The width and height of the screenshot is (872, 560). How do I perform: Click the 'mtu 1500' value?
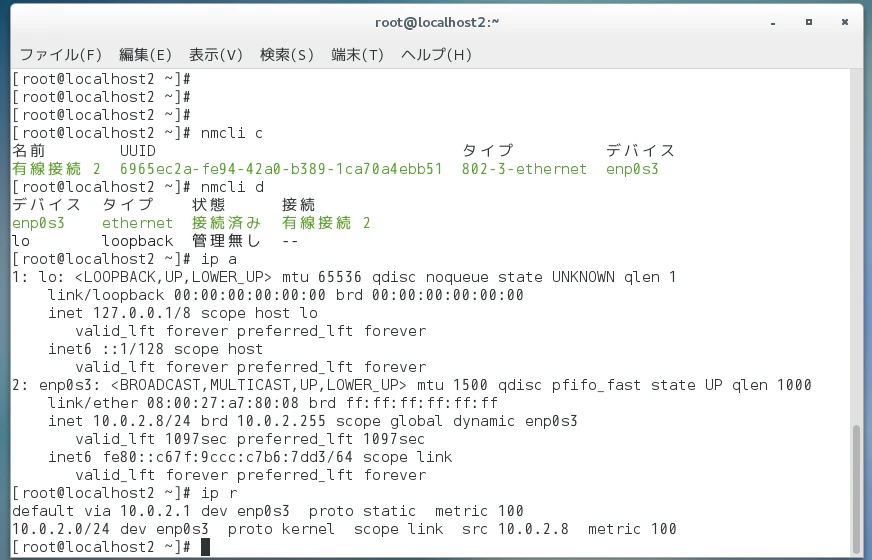pos(452,385)
